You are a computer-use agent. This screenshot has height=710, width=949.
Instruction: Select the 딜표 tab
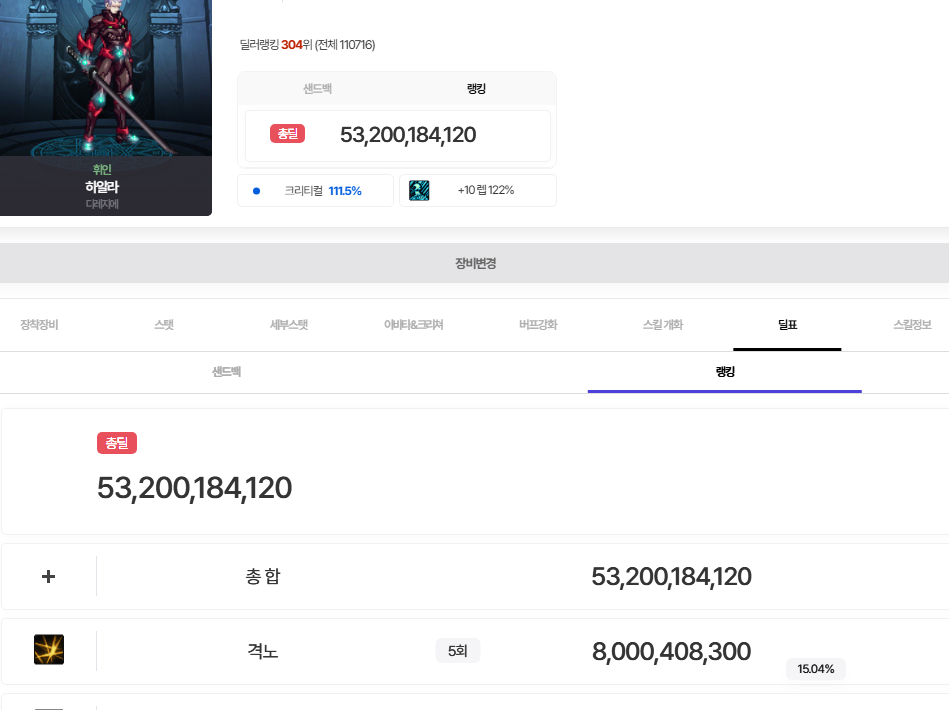click(x=787, y=325)
